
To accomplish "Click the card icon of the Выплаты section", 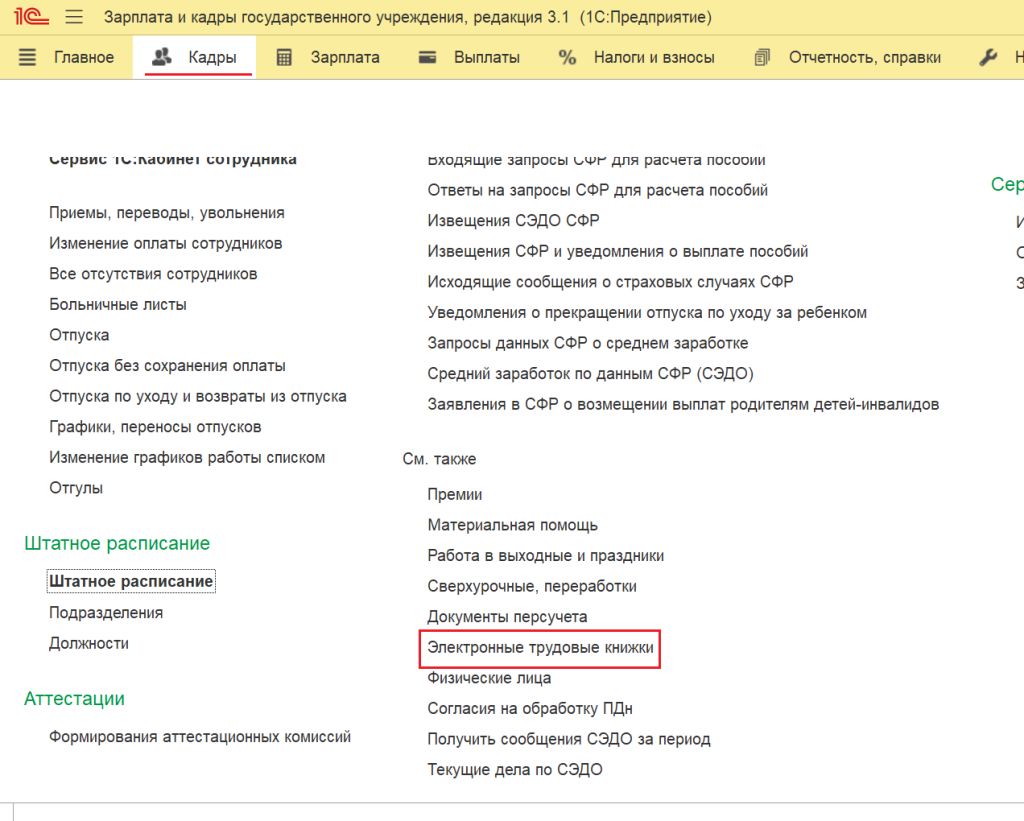I will pos(428,58).
